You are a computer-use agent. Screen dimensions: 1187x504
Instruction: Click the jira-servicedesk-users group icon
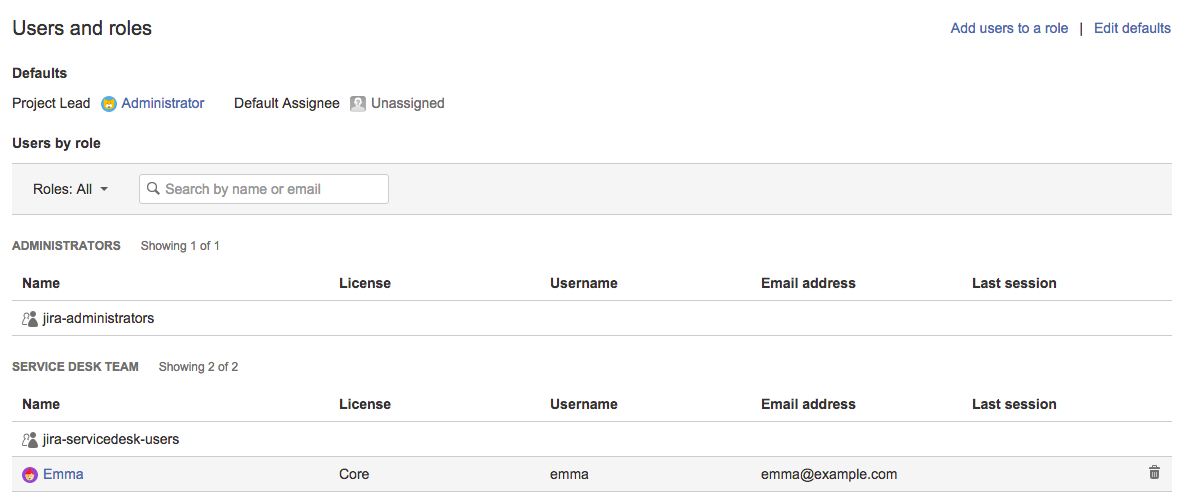click(x=30, y=439)
